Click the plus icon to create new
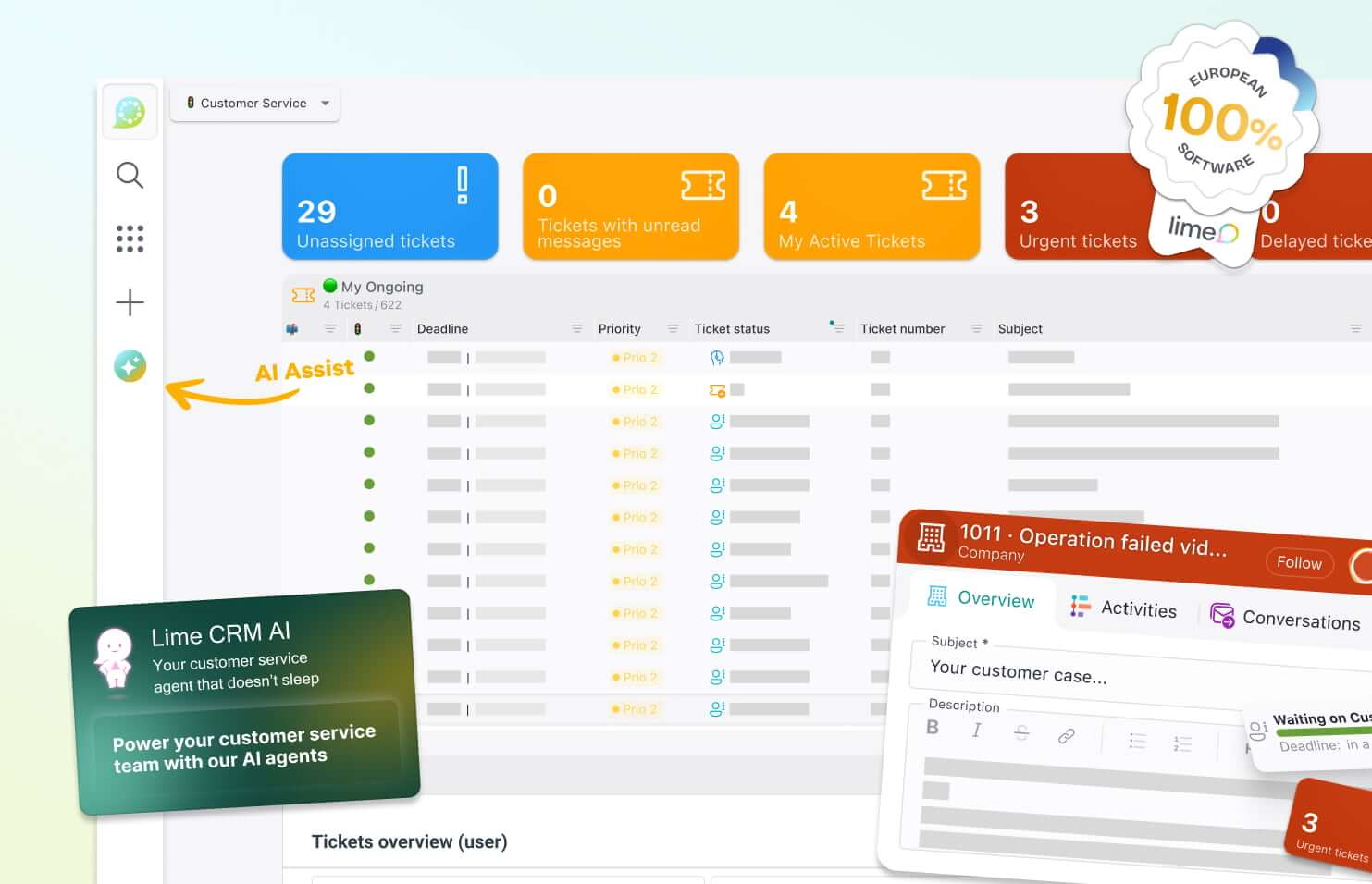This screenshot has height=884, width=1372. point(130,302)
